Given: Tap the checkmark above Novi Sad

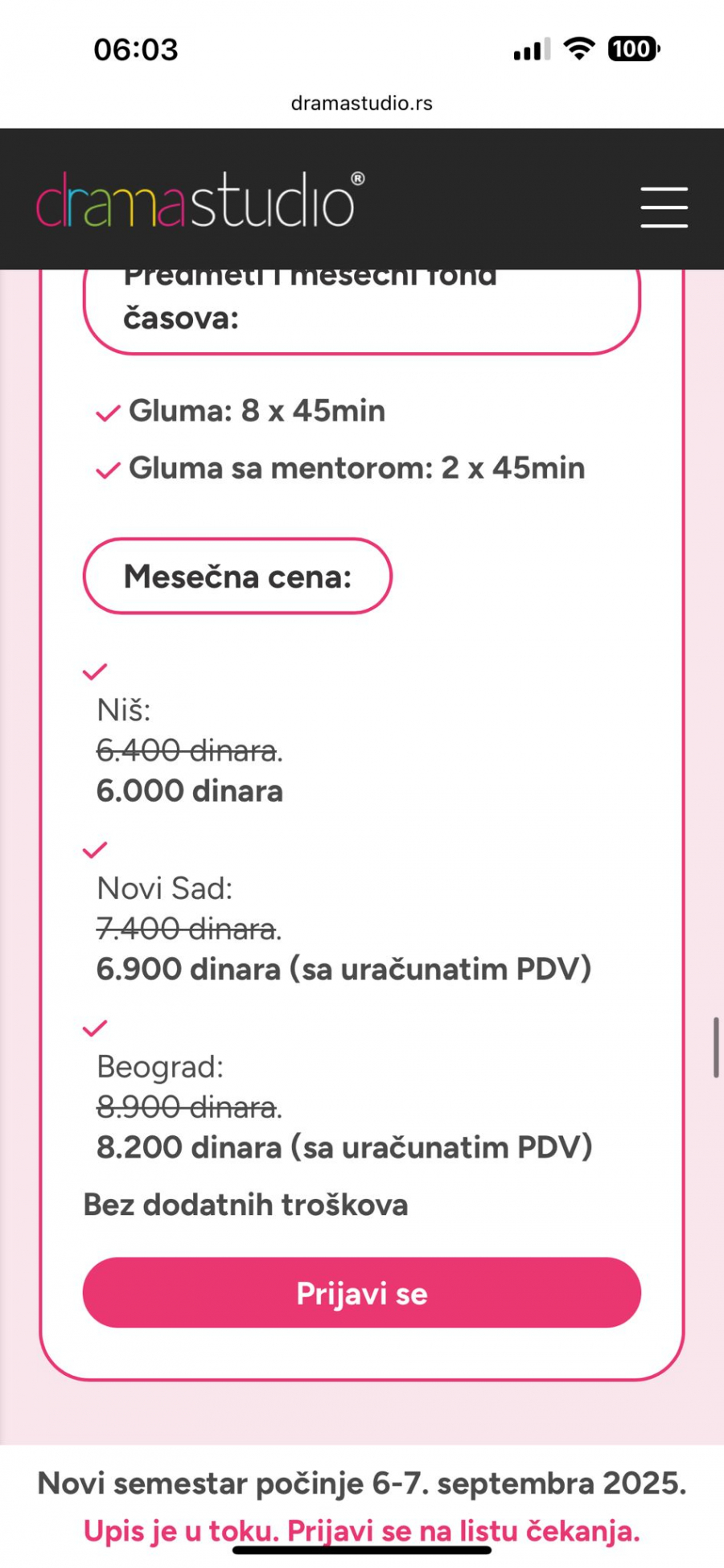Looking at the screenshot, I should [x=95, y=850].
